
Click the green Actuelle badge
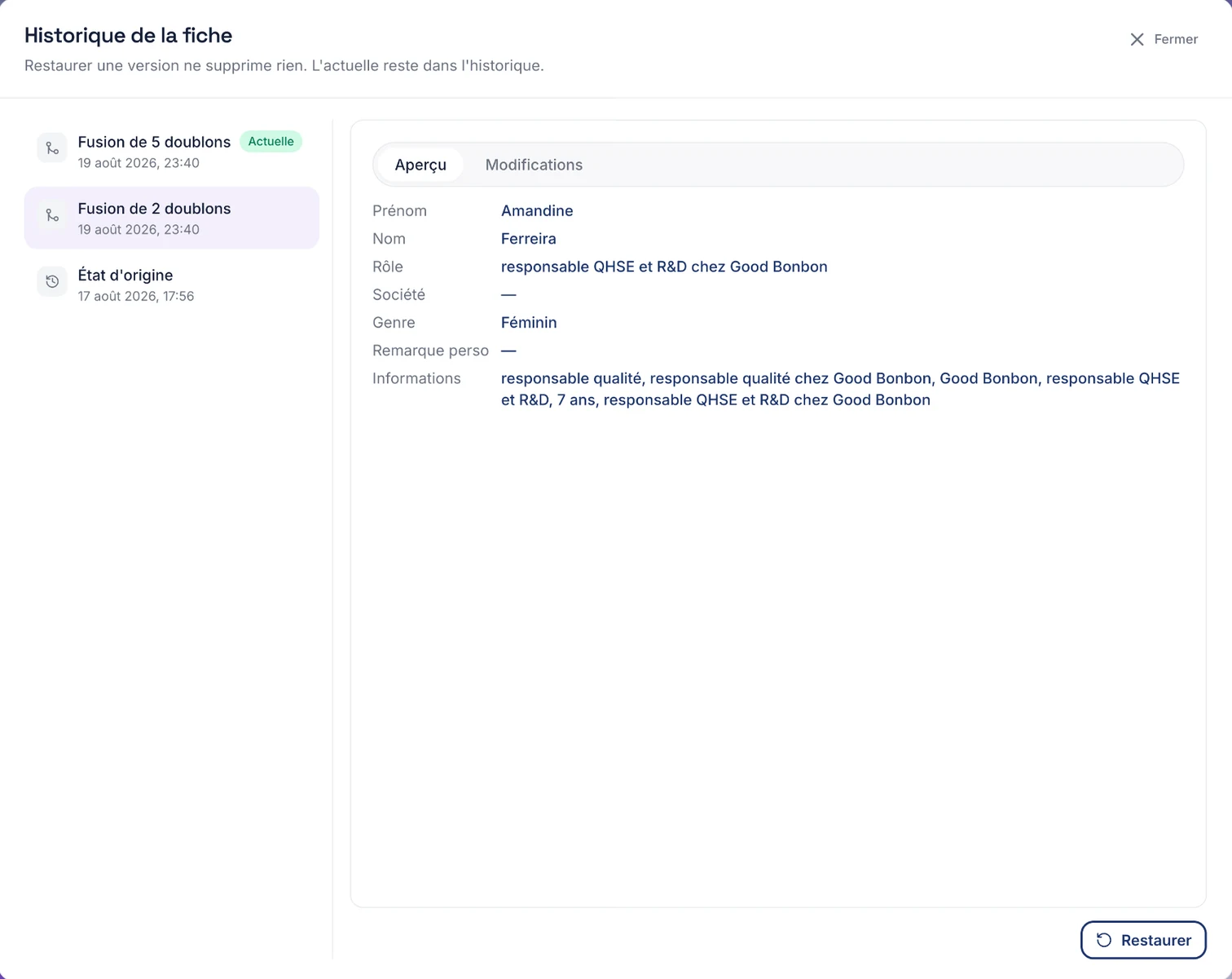pos(271,141)
